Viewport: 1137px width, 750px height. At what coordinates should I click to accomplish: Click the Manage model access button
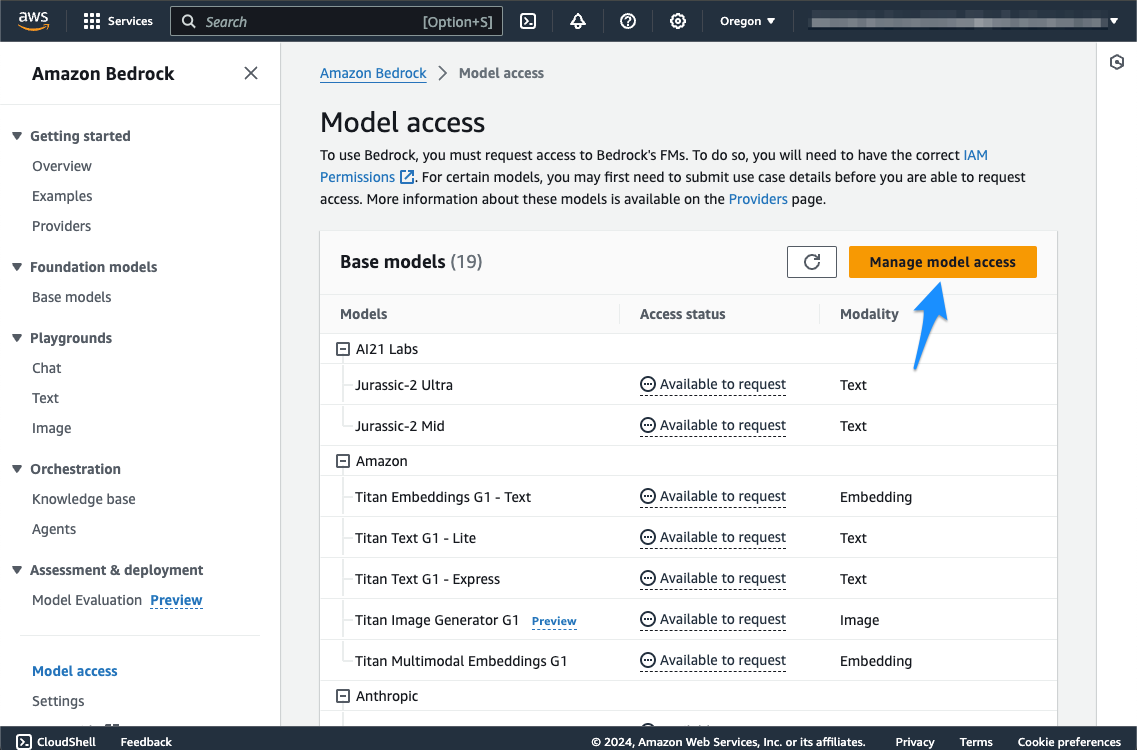tap(942, 262)
